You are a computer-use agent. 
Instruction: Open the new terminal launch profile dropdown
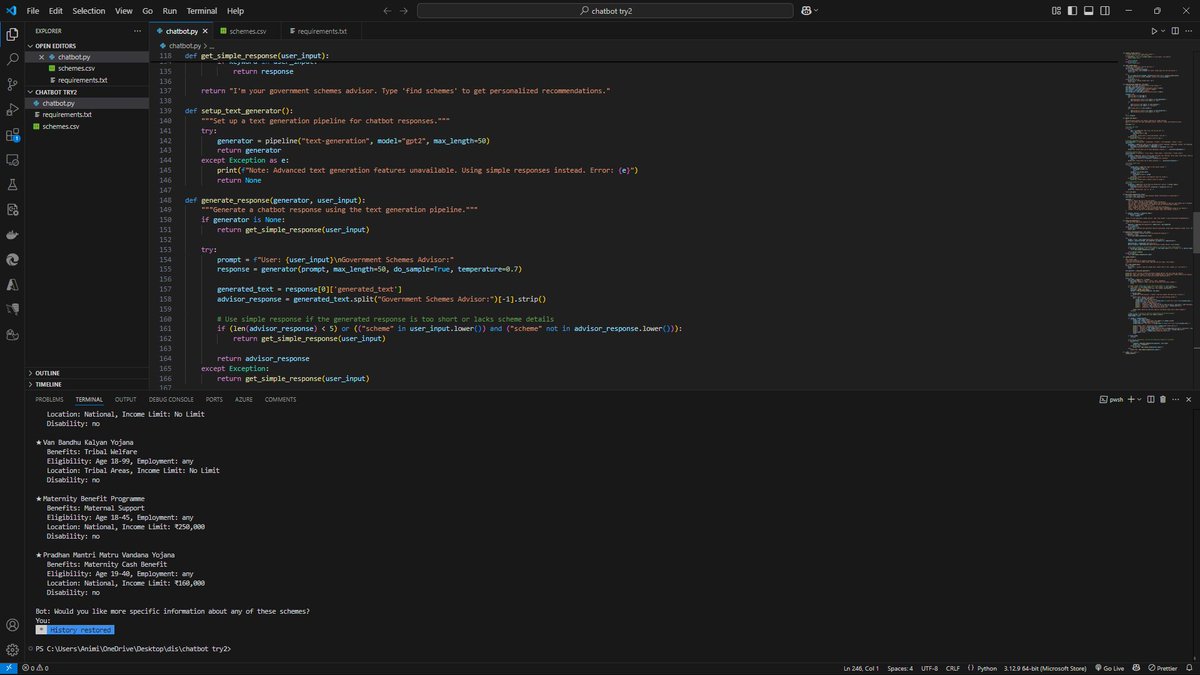tap(1141, 399)
